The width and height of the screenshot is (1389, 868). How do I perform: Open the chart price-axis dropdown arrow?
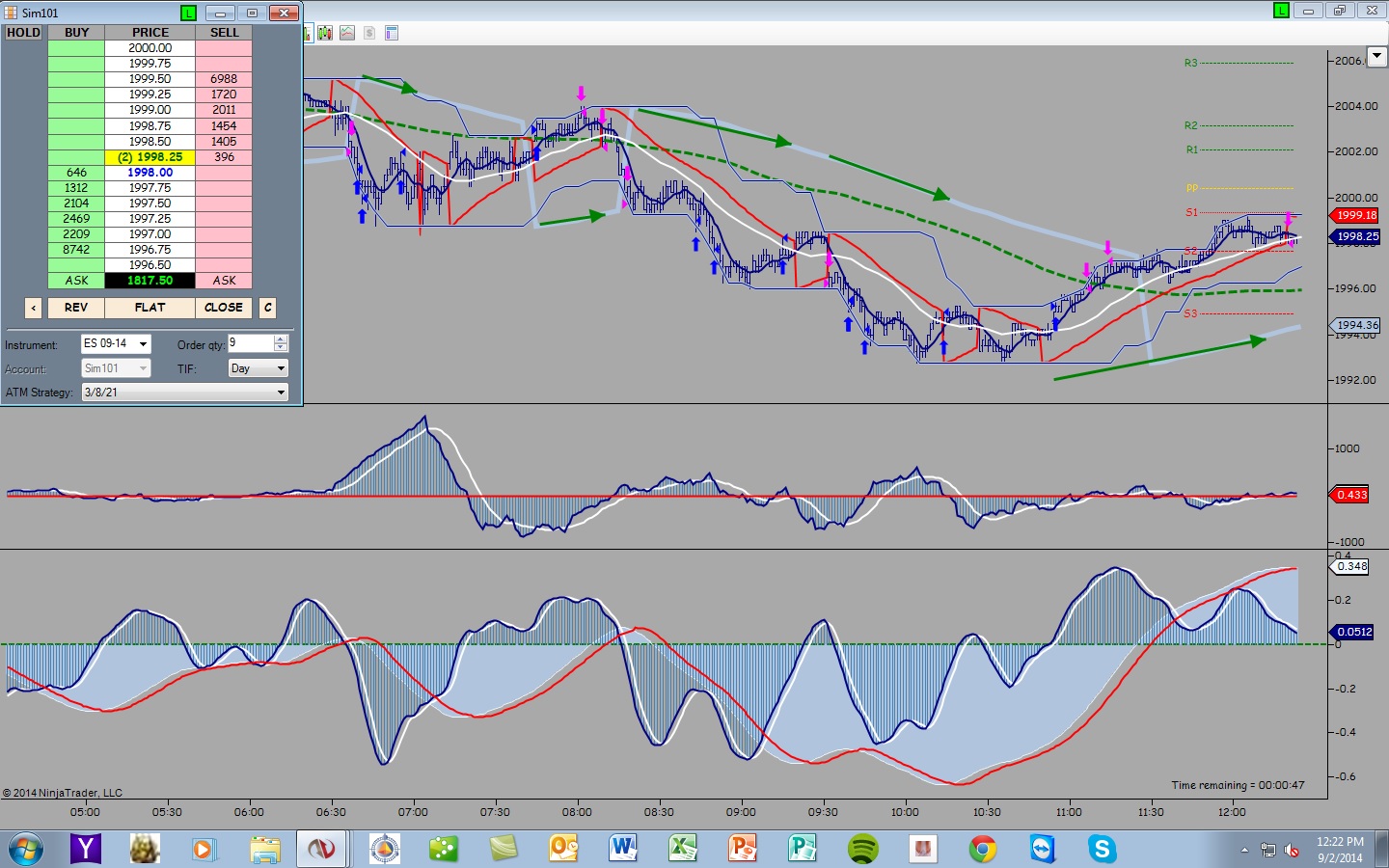pos(1377,57)
